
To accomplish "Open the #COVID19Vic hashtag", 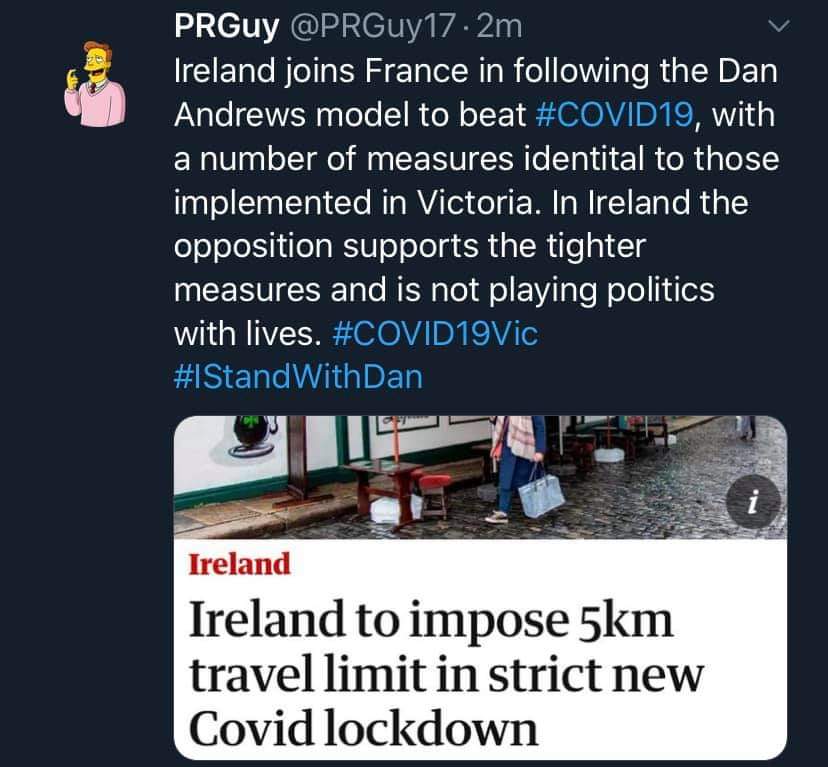I will pos(436,334).
